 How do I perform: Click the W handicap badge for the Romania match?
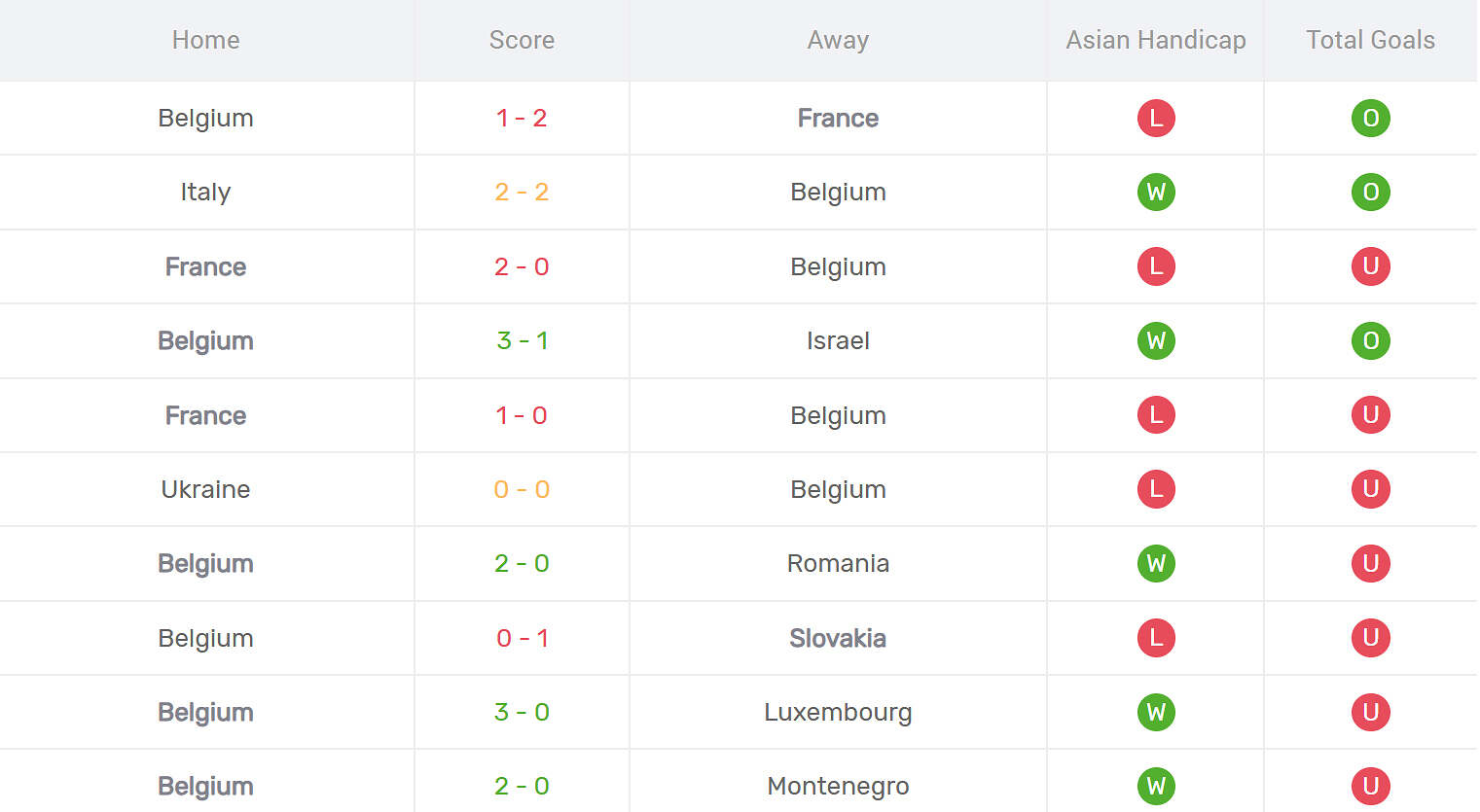[x=1156, y=564]
